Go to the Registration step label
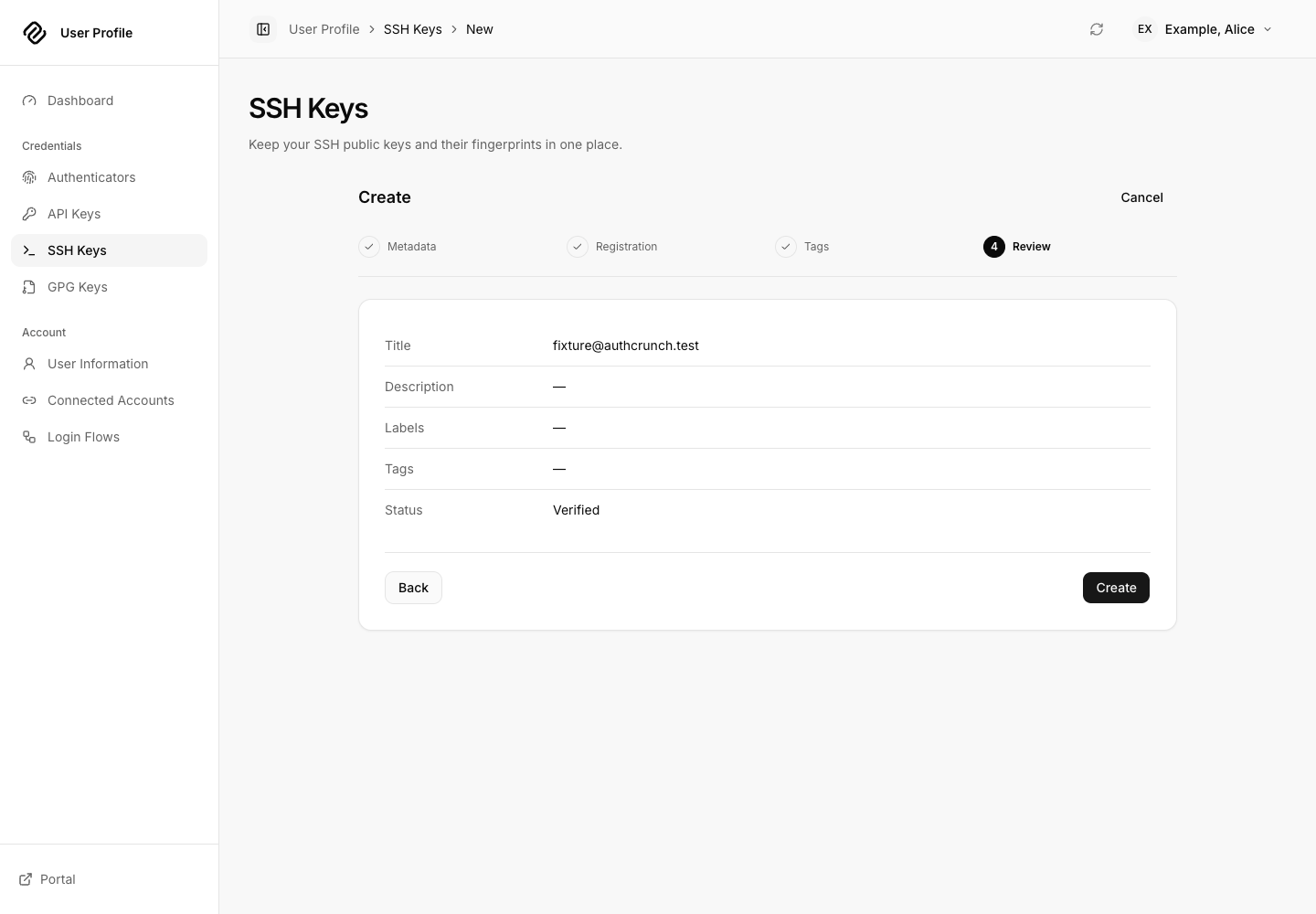The height and width of the screenshot is (914, 1316). [626, 247]
